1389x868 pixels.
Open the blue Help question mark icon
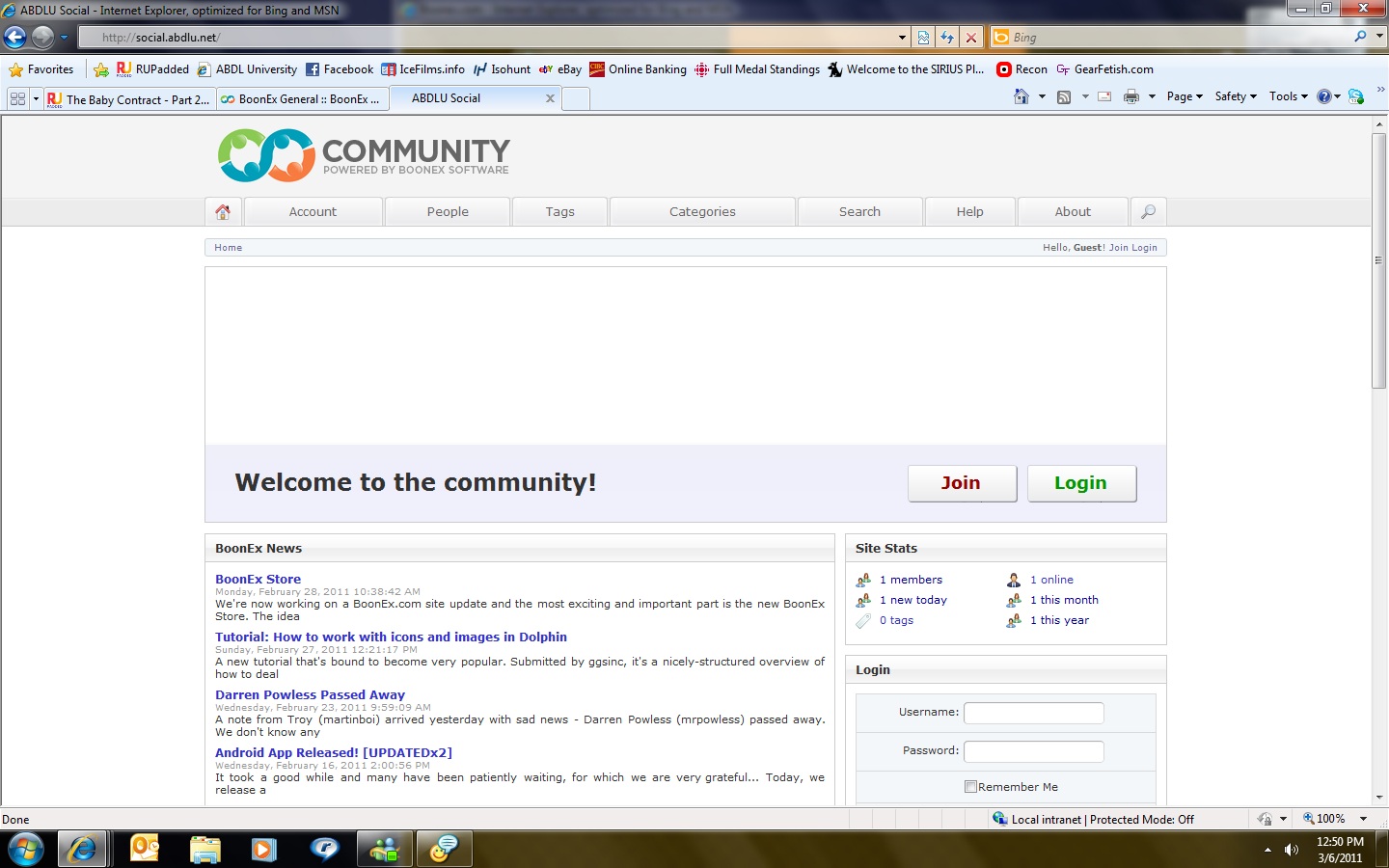1324,96
